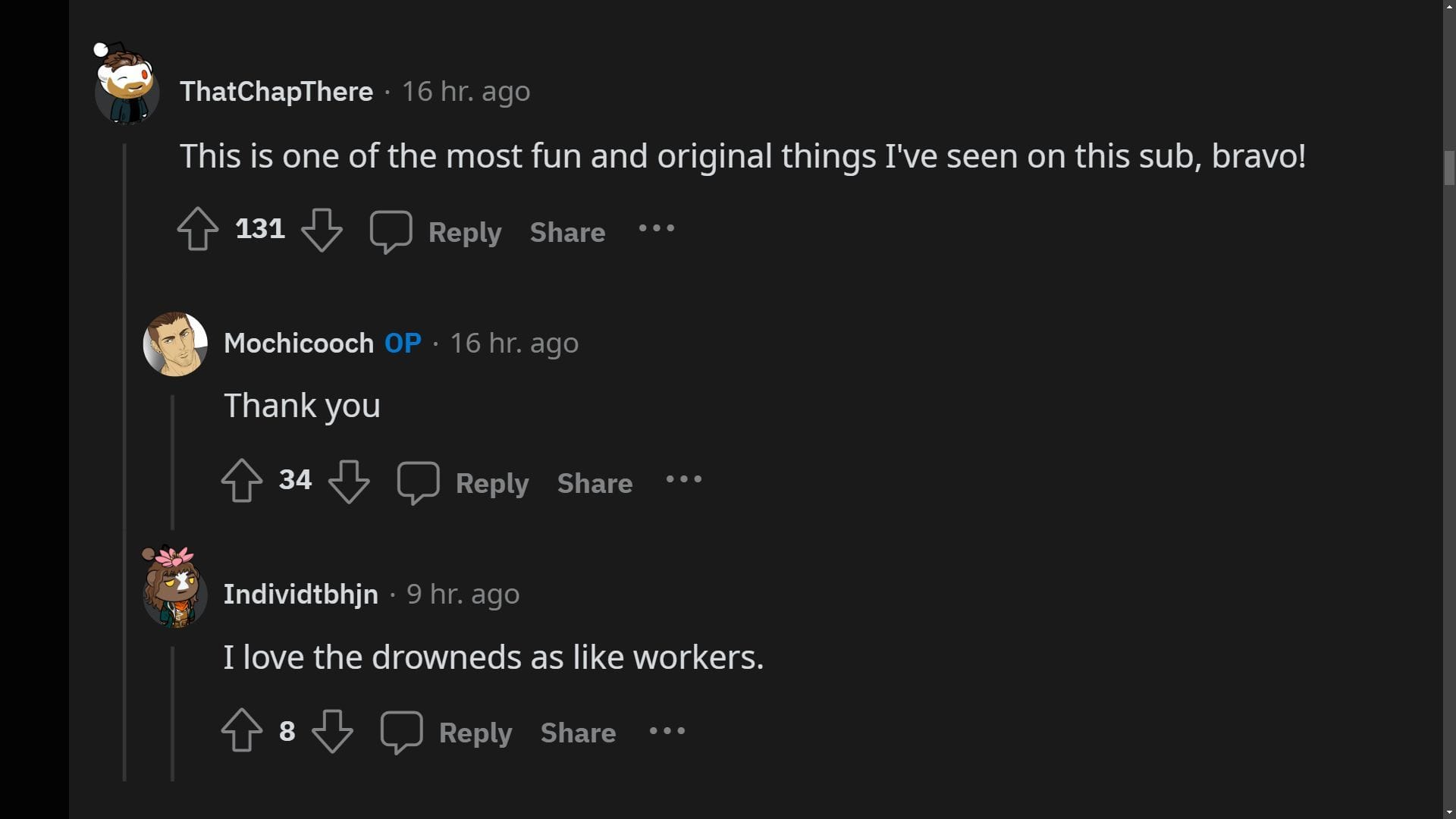This screenshot has width=1456, height=819.
Task: Open Mochicooch's profile
Action: 299,343
